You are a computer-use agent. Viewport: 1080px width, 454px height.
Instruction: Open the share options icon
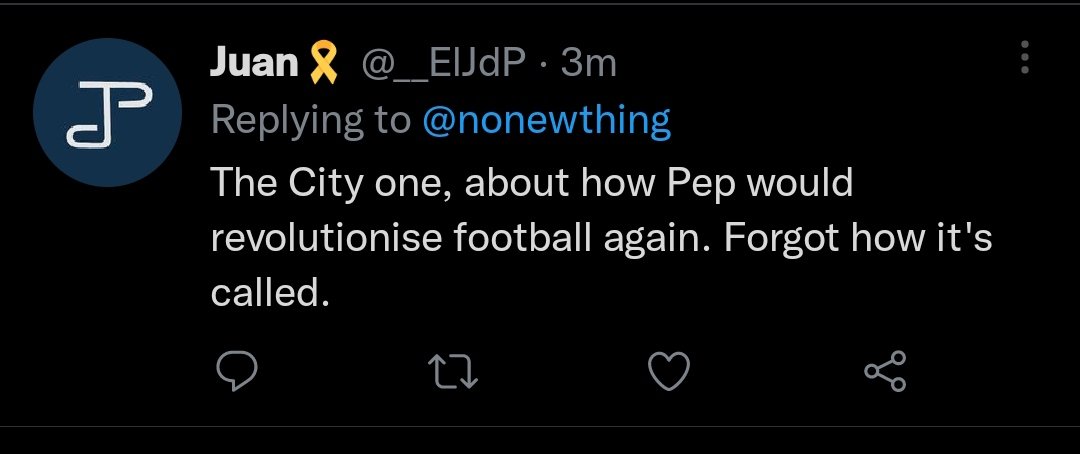[884, 373]
